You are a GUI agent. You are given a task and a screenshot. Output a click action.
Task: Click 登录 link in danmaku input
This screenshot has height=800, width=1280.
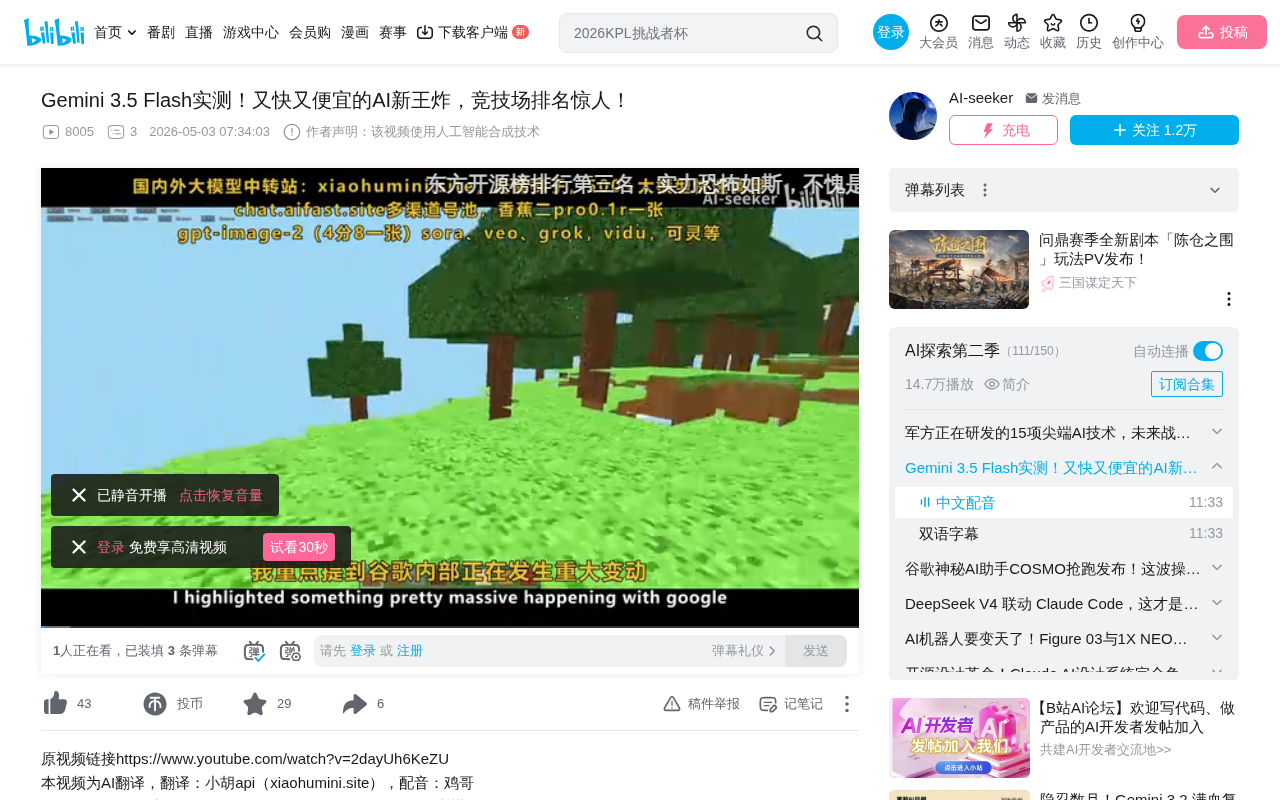tap(363, 651)
